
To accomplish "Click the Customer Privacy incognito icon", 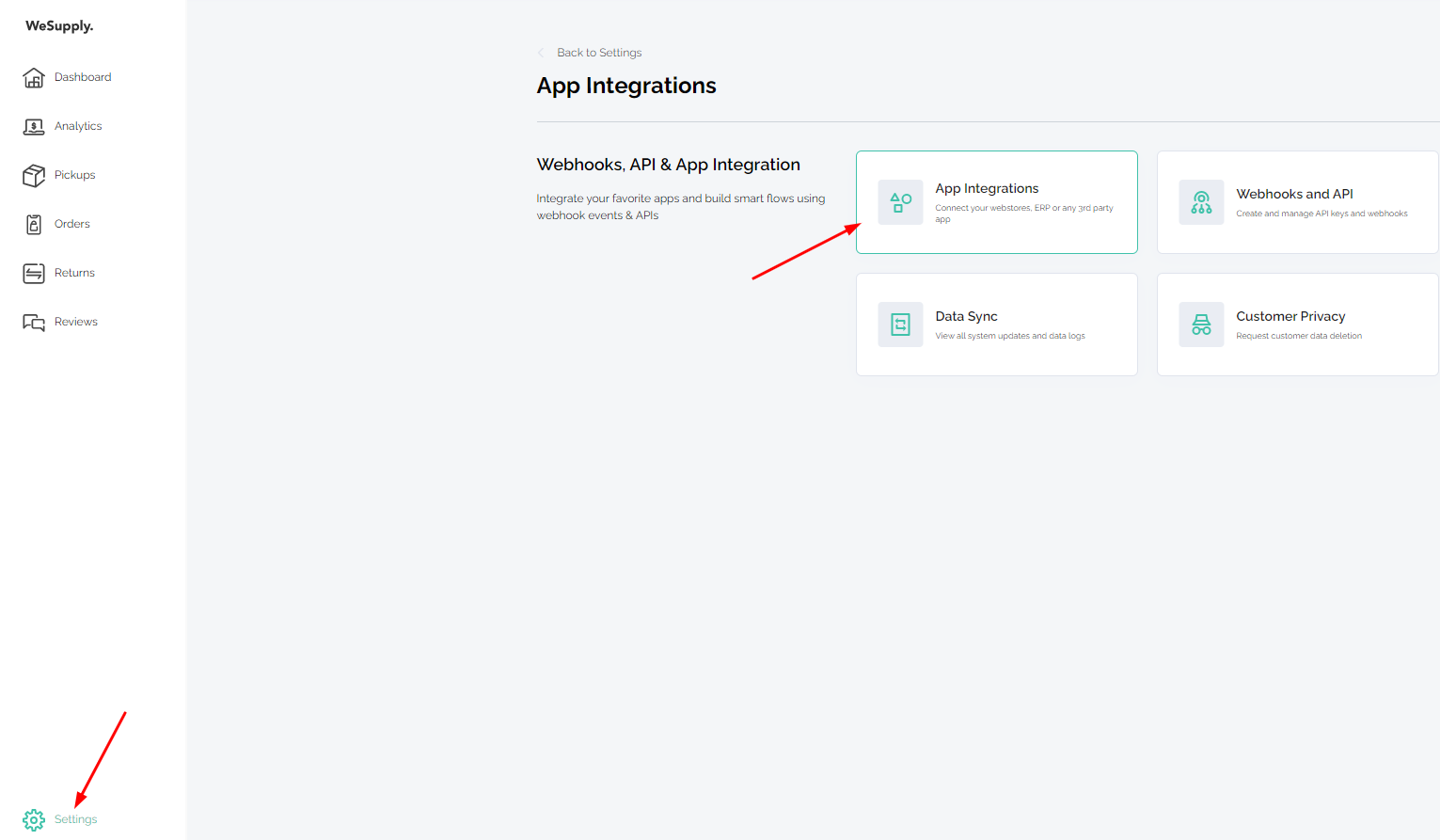I will point(1201,325).
